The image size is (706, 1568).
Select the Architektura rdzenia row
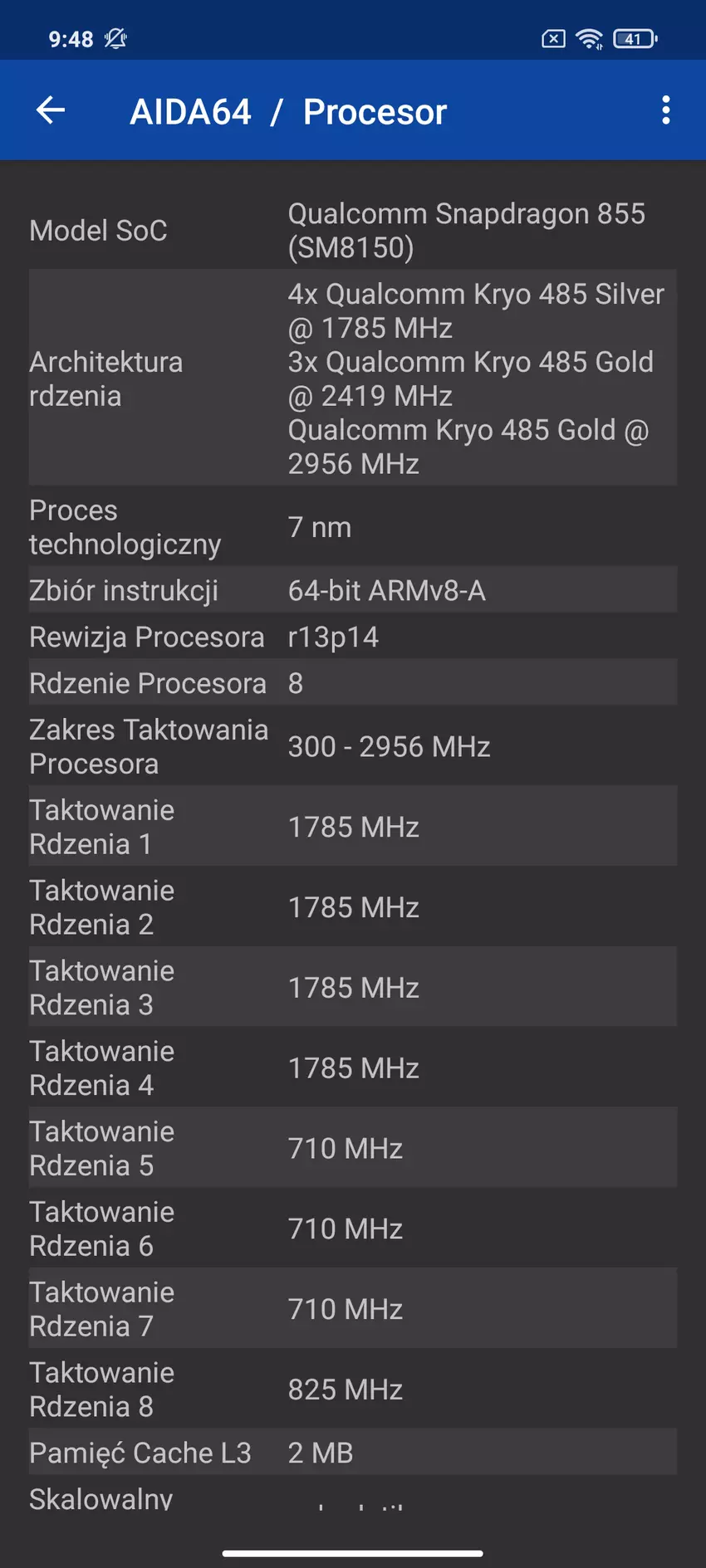point(353,379)
